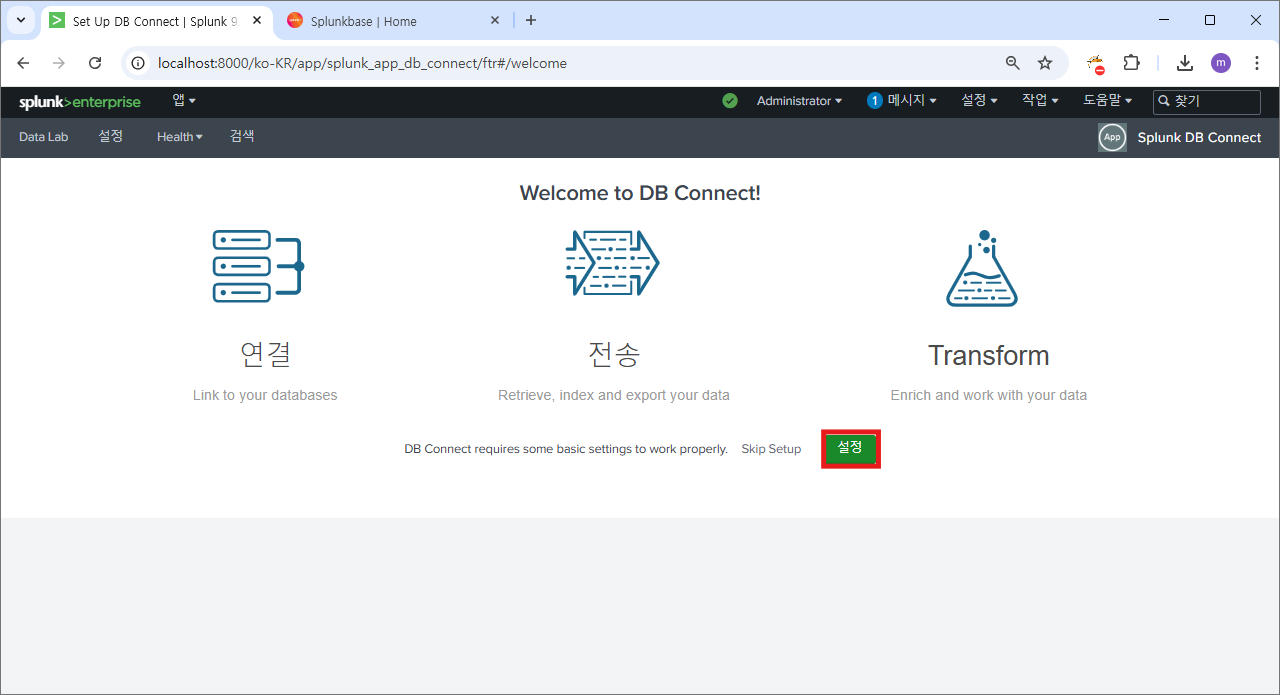
Task: Click the Splunk DB Connect App icon
Action: [x=1112, y=138]
